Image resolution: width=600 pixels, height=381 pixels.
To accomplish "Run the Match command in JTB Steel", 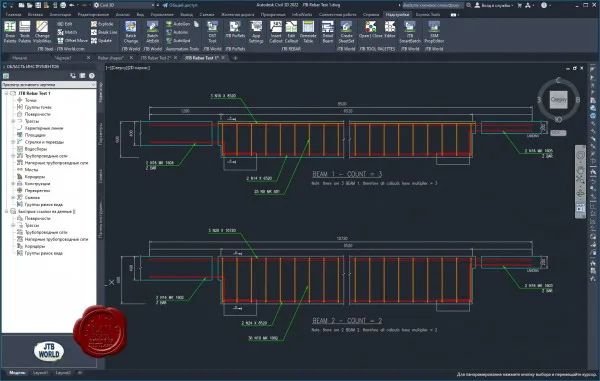I will coord(67,32).
